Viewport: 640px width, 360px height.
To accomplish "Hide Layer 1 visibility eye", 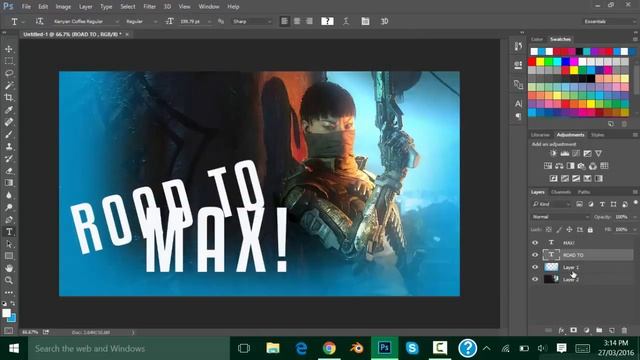I will tap(535, 267).
